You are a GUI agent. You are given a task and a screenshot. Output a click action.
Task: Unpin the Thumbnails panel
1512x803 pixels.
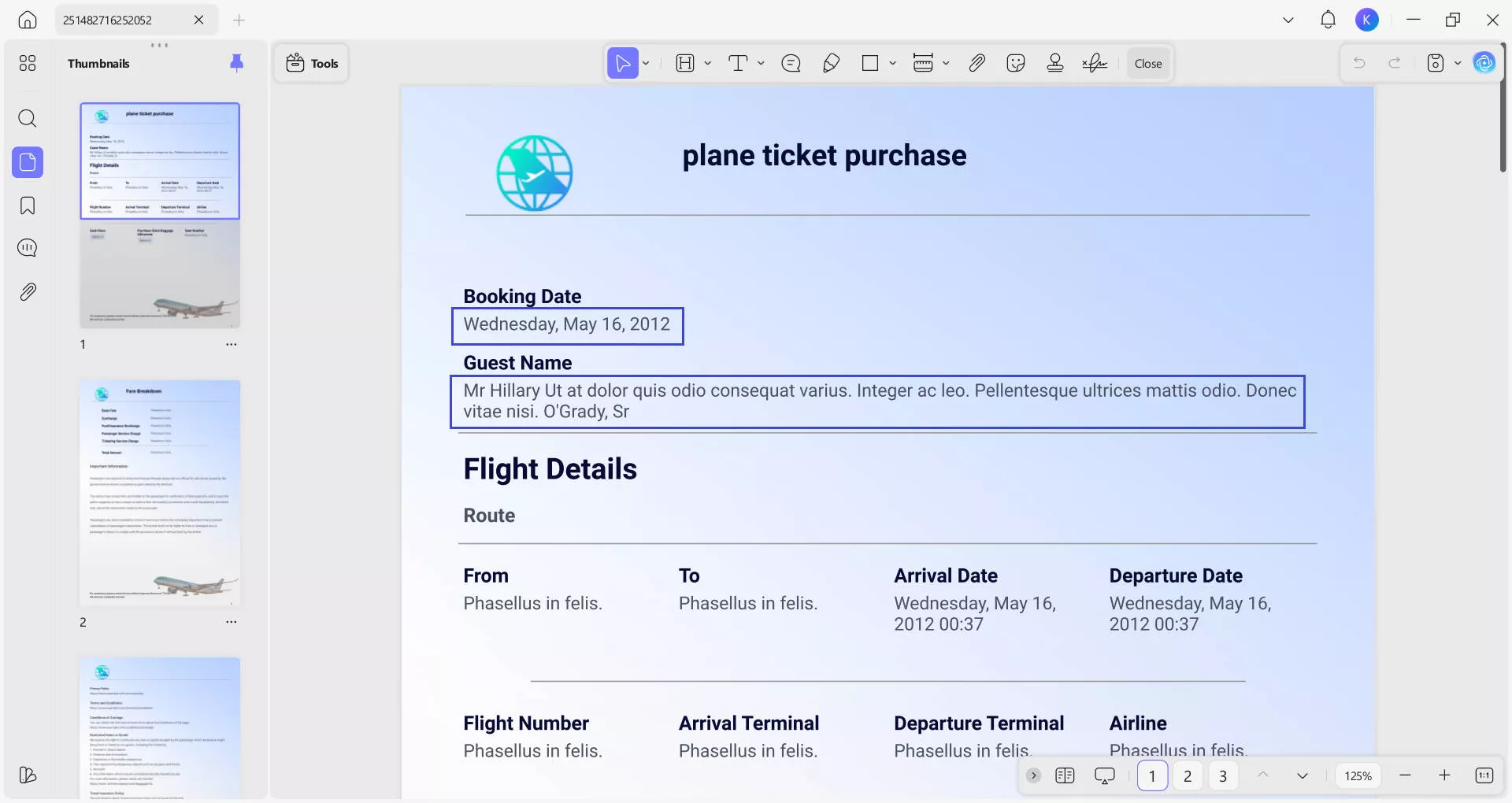[236, 63]
